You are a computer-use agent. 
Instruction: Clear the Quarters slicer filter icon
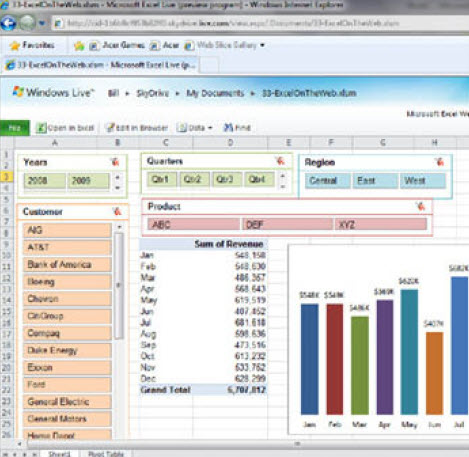click(x=281, y=161)
